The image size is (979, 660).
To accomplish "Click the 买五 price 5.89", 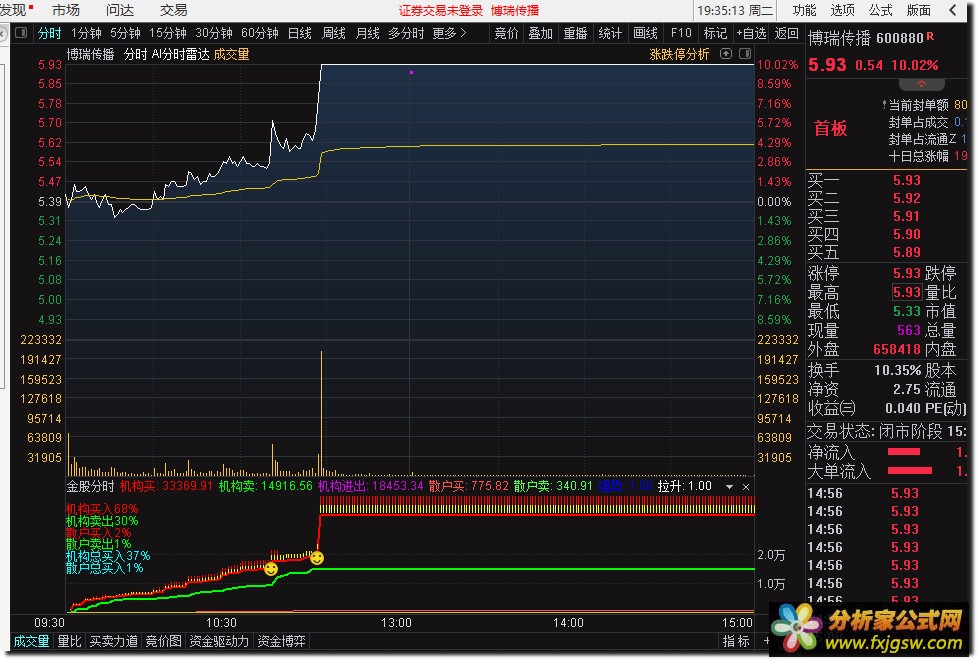I will coord(907,252).
